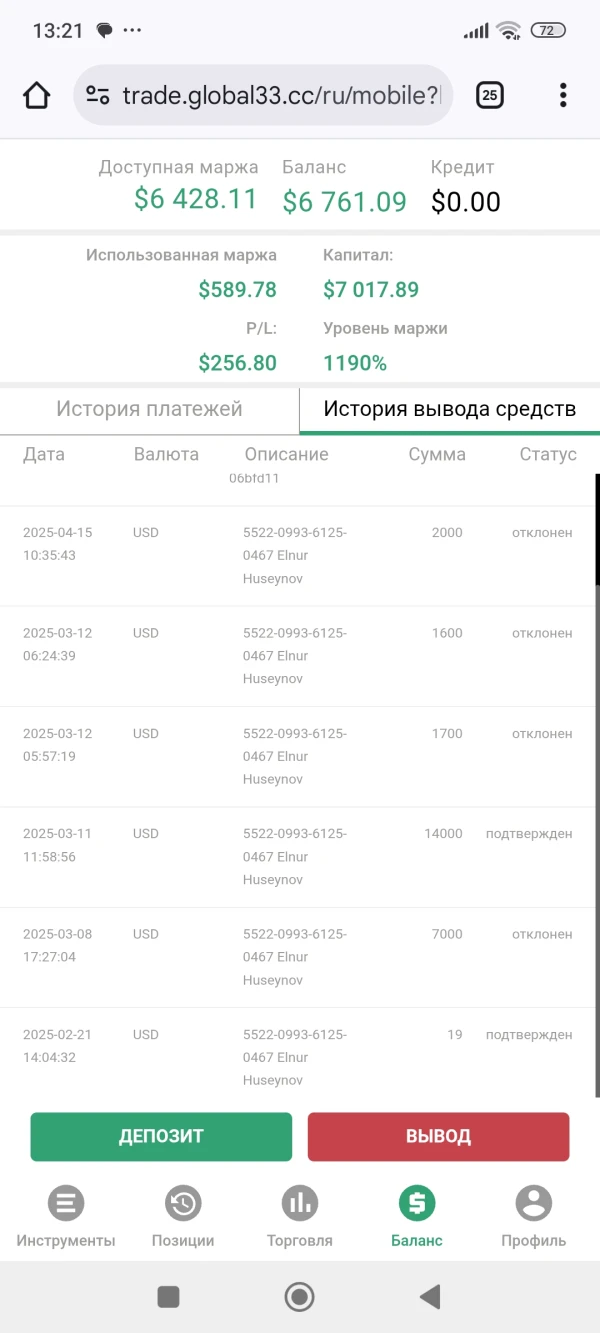The width and height of the screenshot is (600, 1333).
Task: Open the browser three-dot menu
Action: tap(563, 95)
